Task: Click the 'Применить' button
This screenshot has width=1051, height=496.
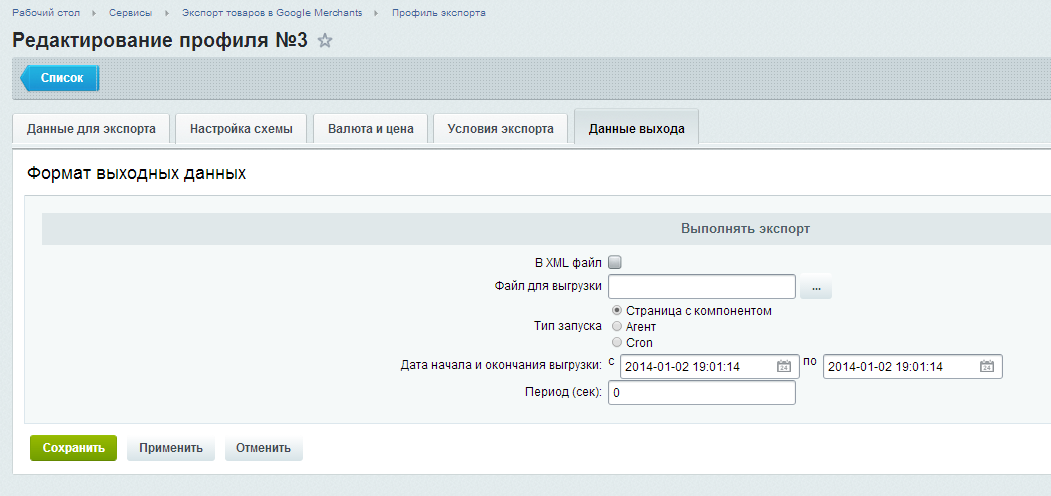Action: coord(171,448)
